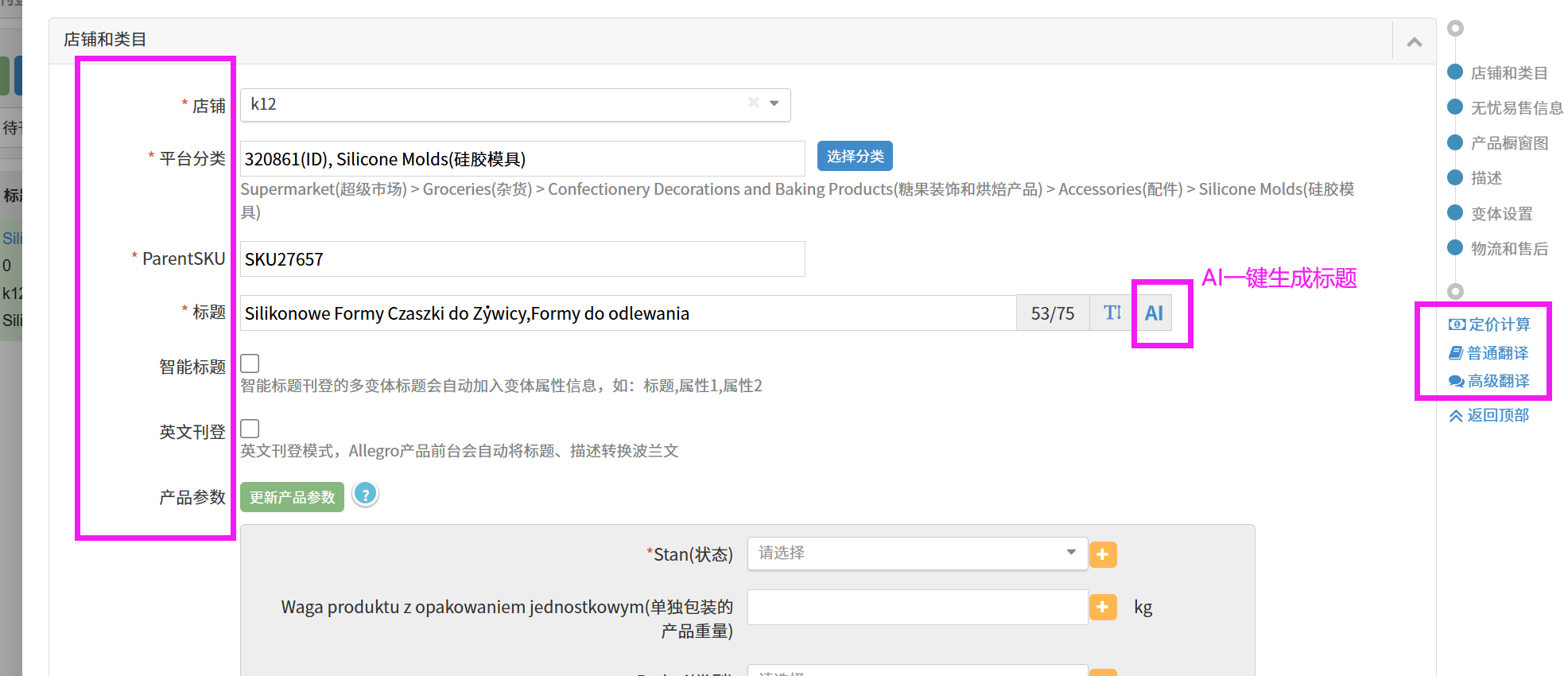Screen dimensions: 1568x676
Task: Click the AI title generation icon
Action: (x=1153, y=313)
